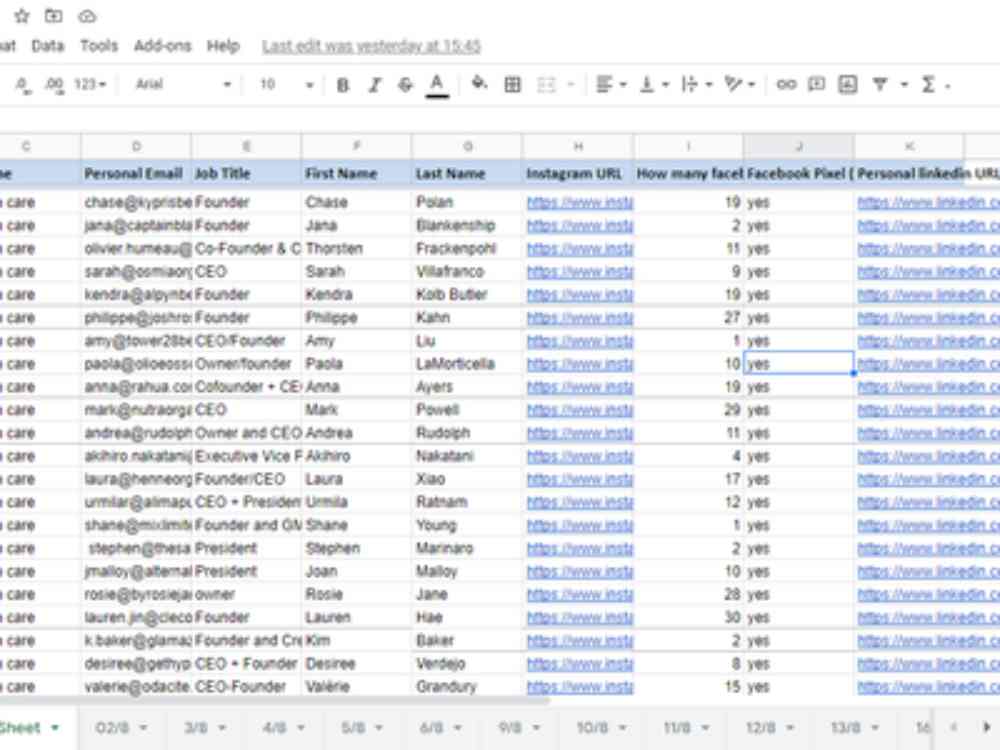The image size is (1000, 750).
Task: Apply italic formatting
Action: (373, 85)
